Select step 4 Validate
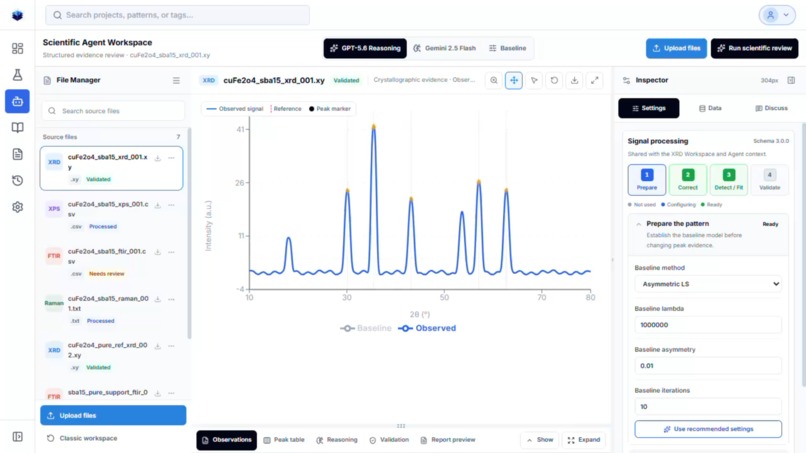 [770, 179]
